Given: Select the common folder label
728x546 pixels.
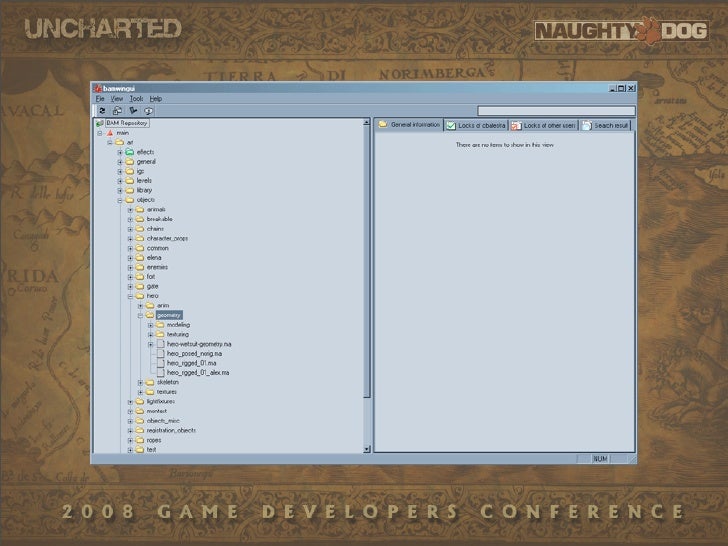Looking at the screenshot, I should pyautogui.click(x=157, y=248).
